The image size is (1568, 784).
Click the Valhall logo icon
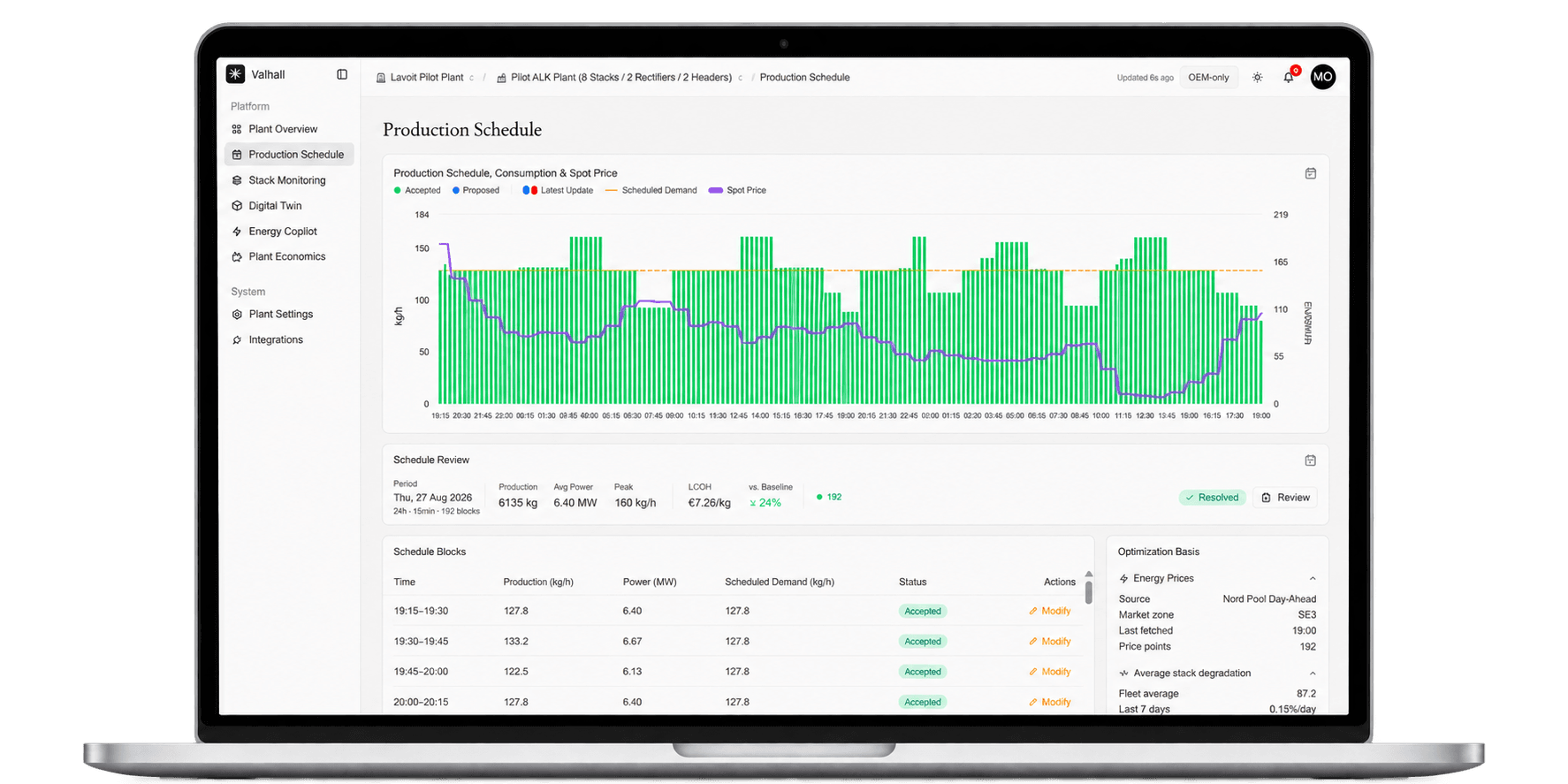tap(235, 74)
